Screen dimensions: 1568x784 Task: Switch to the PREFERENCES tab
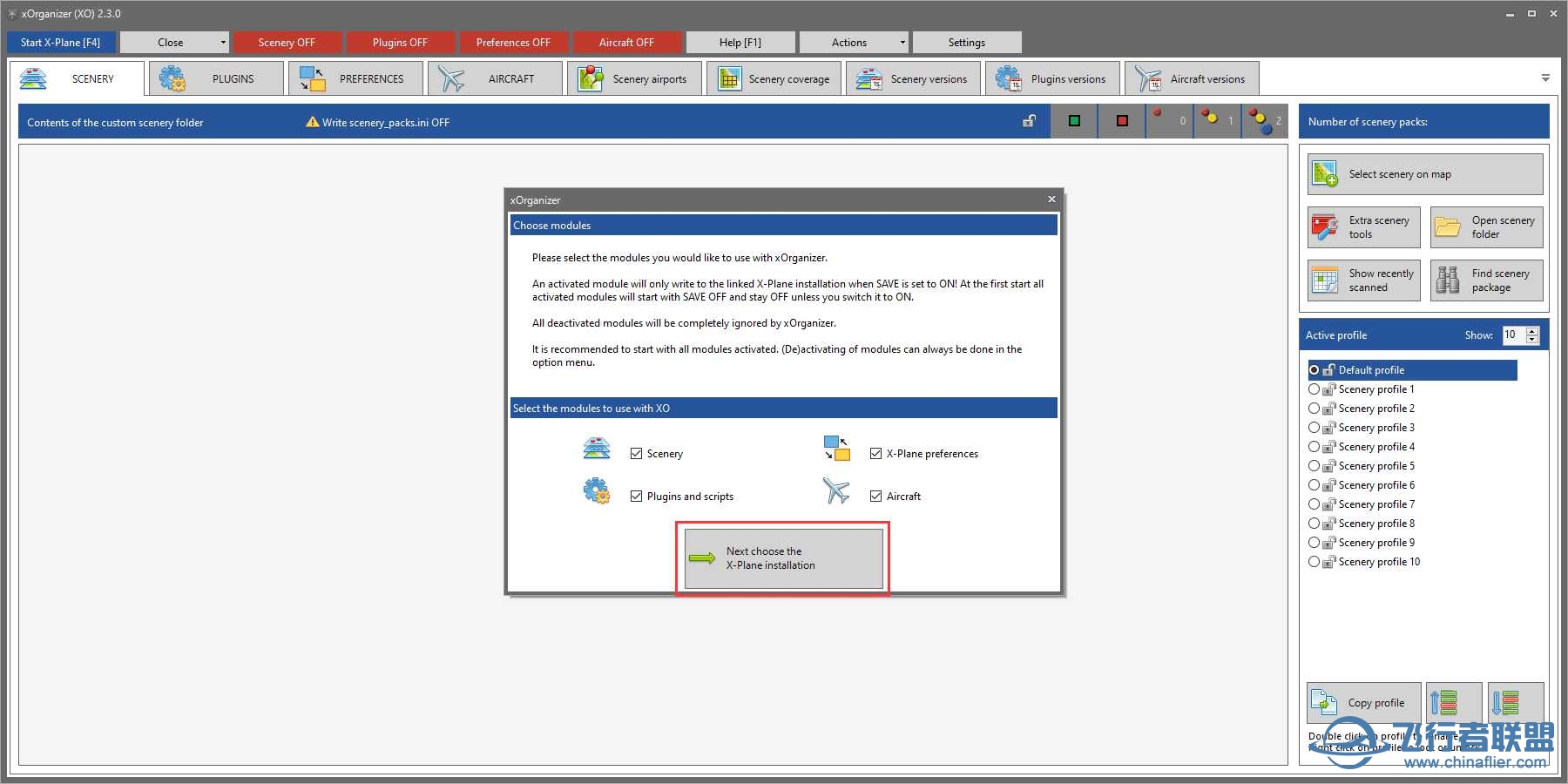point(355,78)
